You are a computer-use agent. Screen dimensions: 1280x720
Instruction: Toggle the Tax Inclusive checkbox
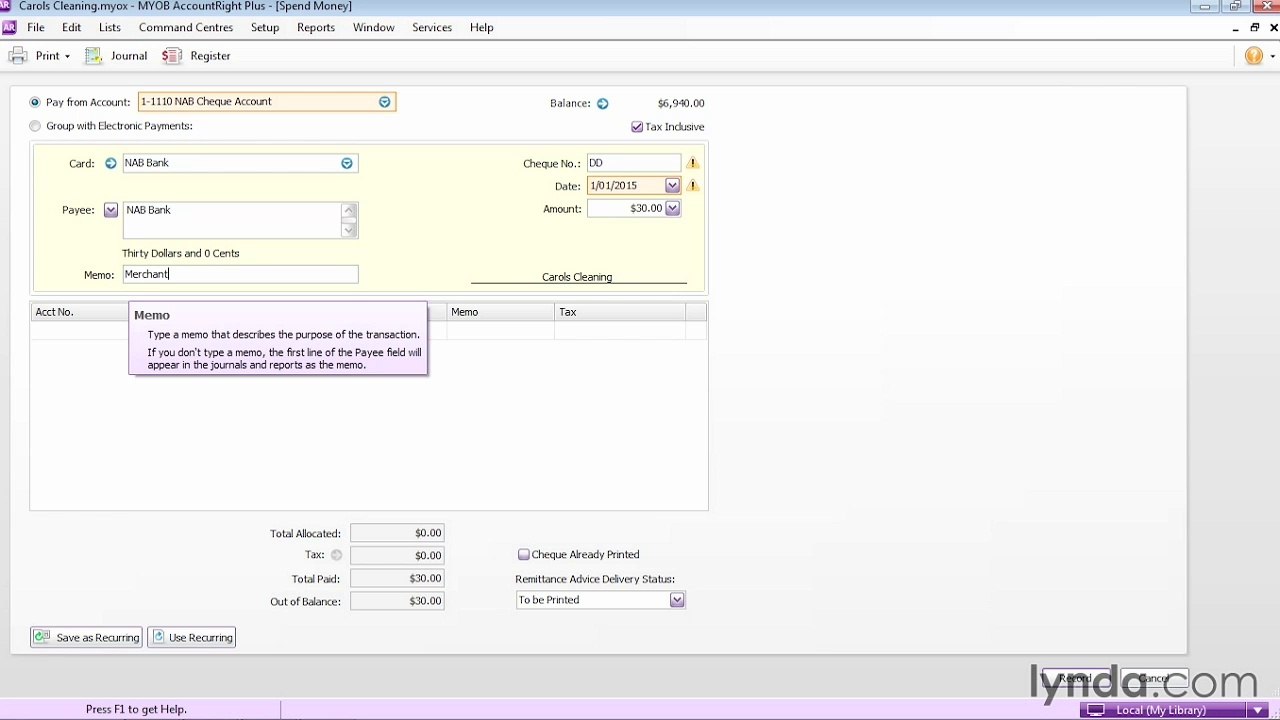[637, 127]
